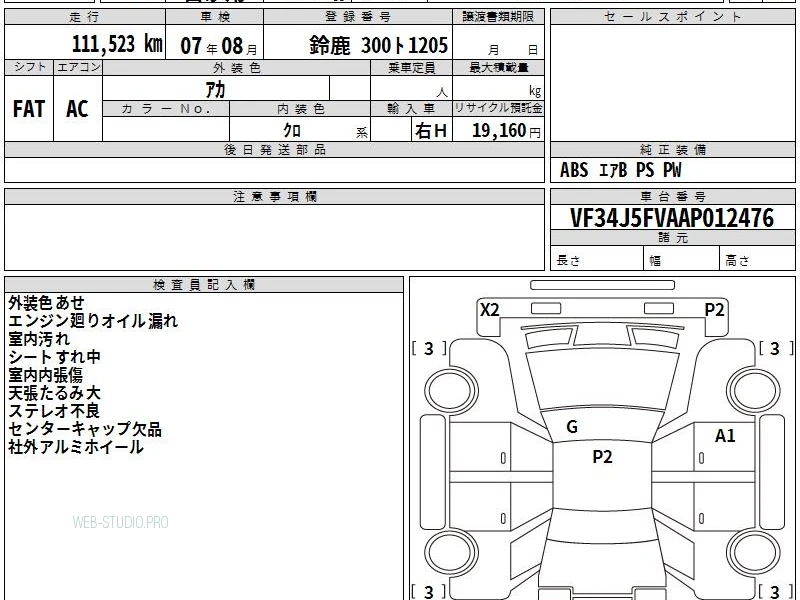
Task: Select equipment line ABS エアB PS PW
Action: [620, 170]
